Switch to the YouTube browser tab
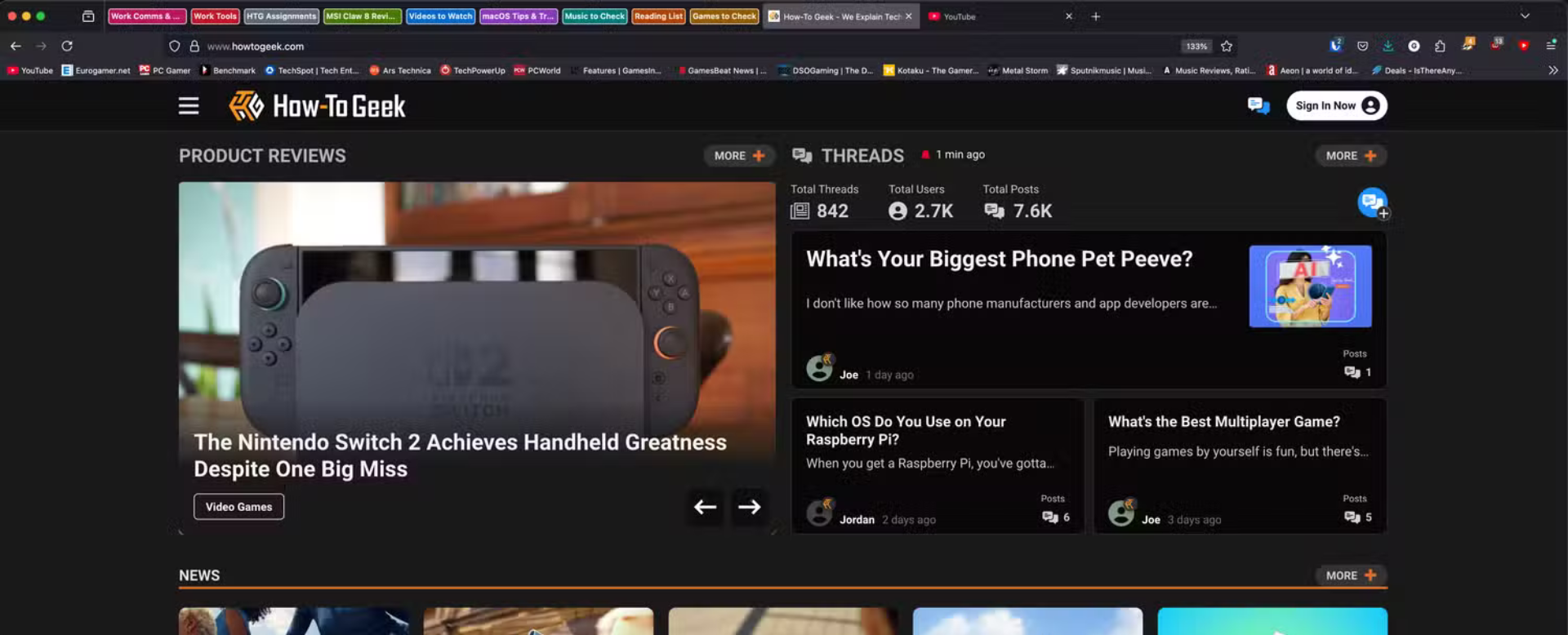 tap(960, 16)
